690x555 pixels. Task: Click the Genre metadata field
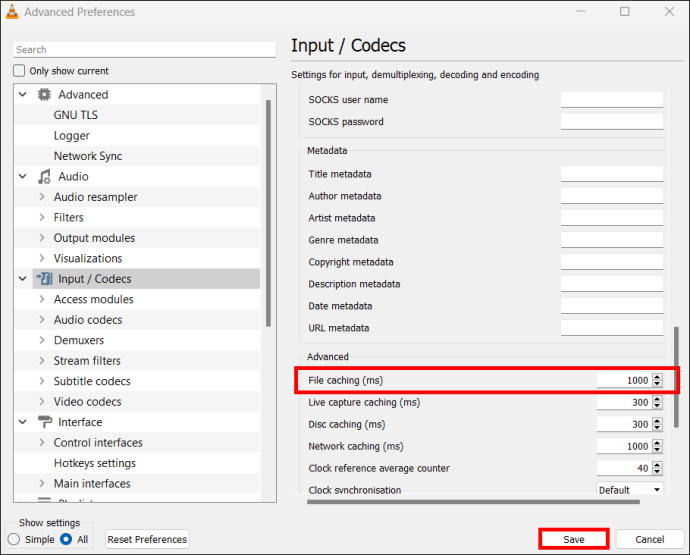[612, 240]
